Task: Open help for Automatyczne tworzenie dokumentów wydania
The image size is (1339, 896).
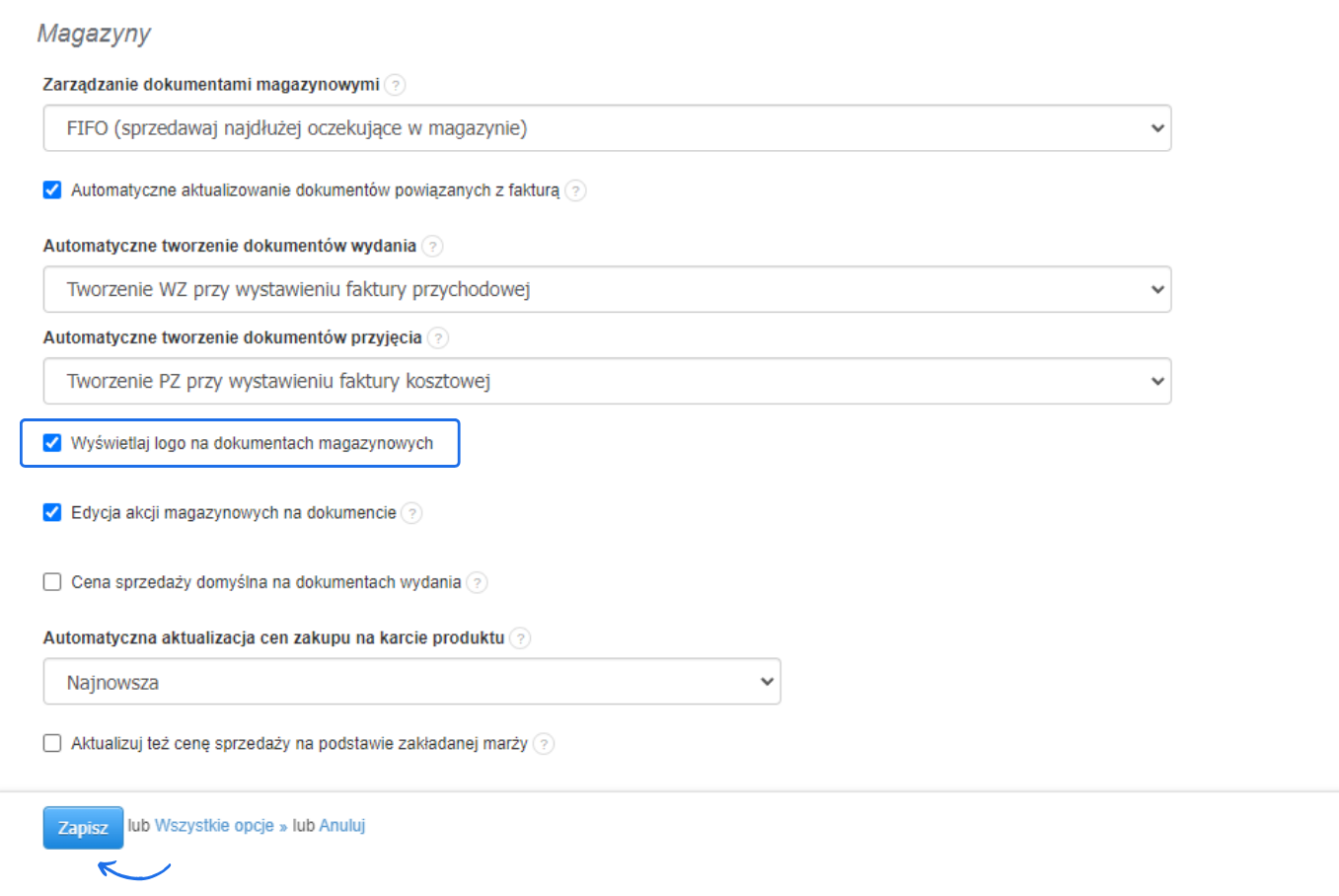Action: [x=432, y=246]
